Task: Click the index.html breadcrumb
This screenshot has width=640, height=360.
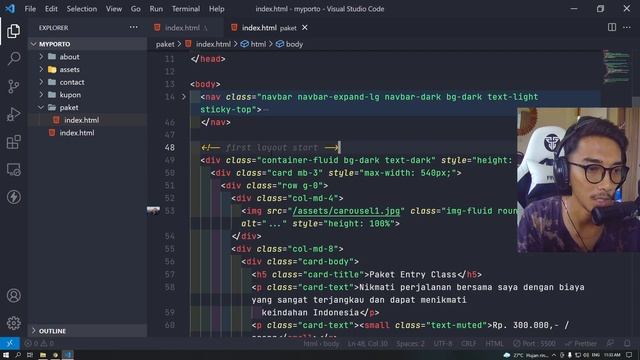Action: click(x=208, y=44)
